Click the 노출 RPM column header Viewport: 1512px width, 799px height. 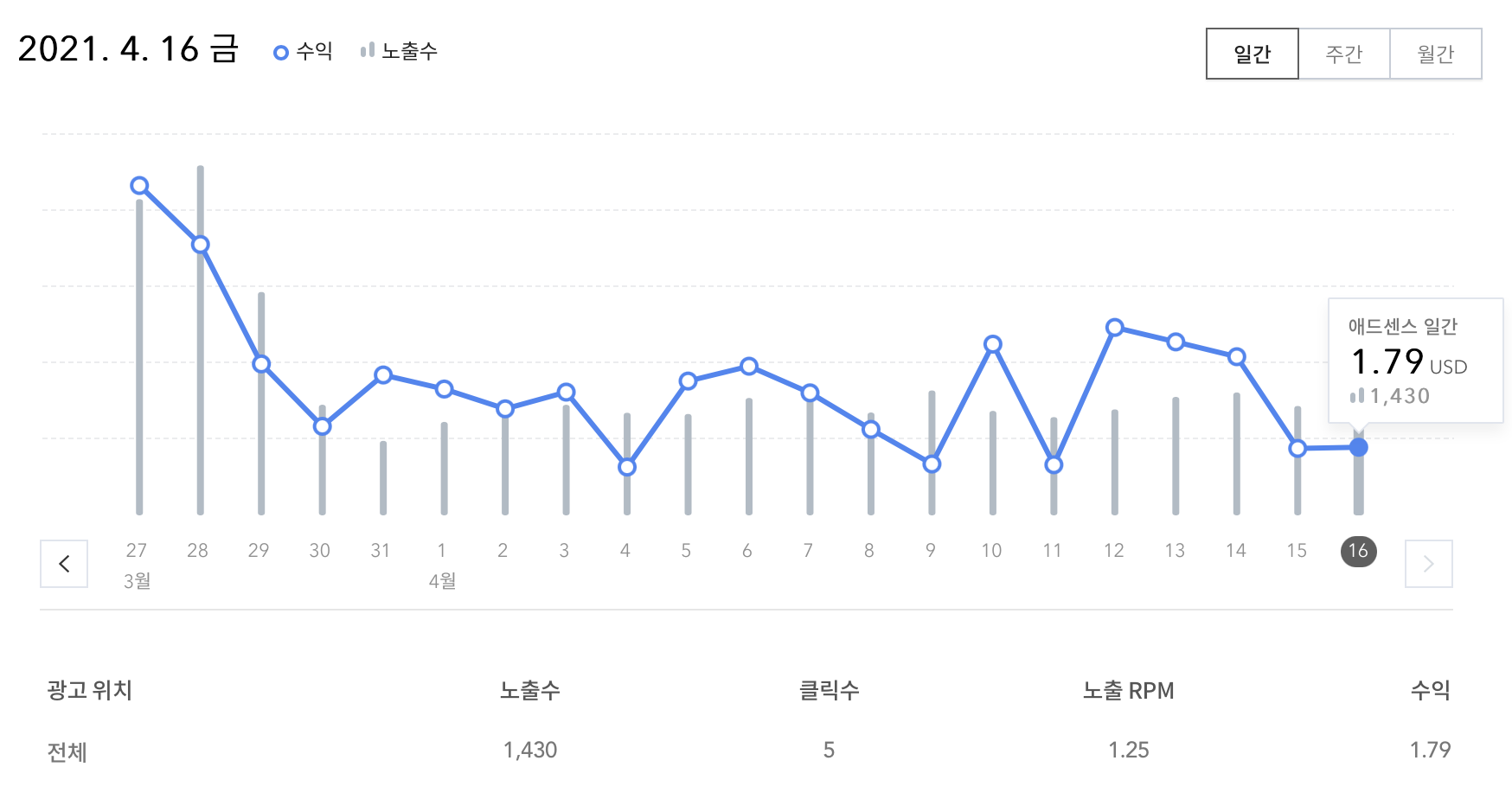point(1129,690)
